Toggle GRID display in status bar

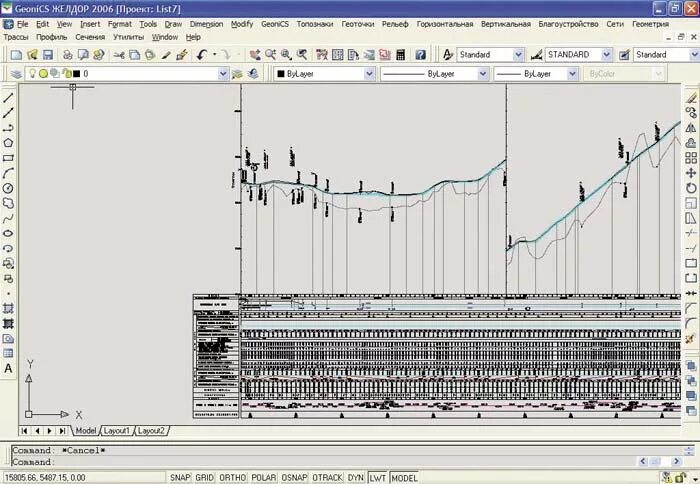pyautogui.click(x=204, y=477)
